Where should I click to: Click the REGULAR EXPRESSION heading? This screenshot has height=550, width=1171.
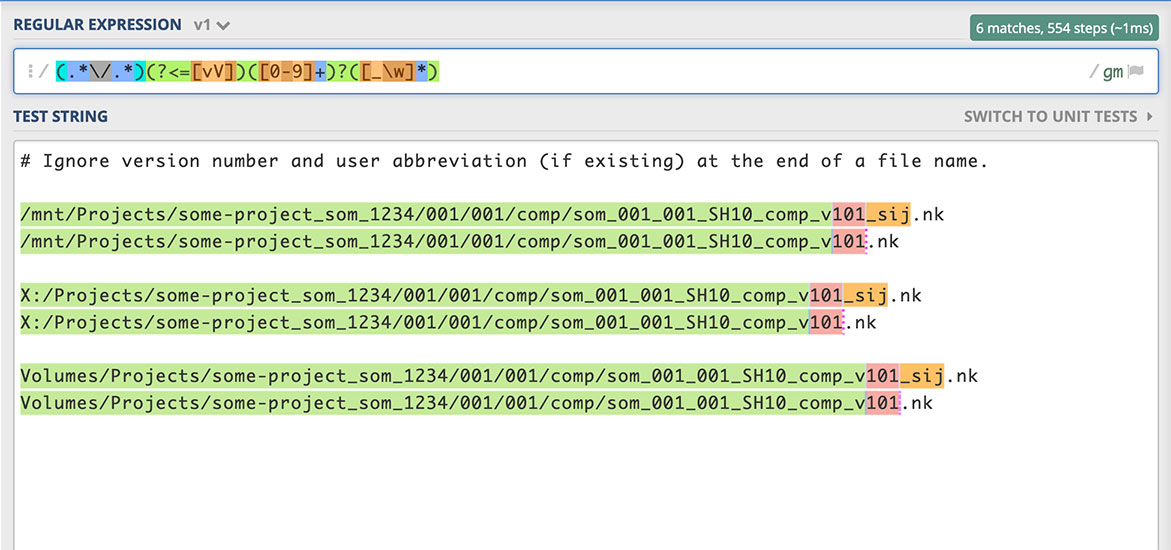97,25
